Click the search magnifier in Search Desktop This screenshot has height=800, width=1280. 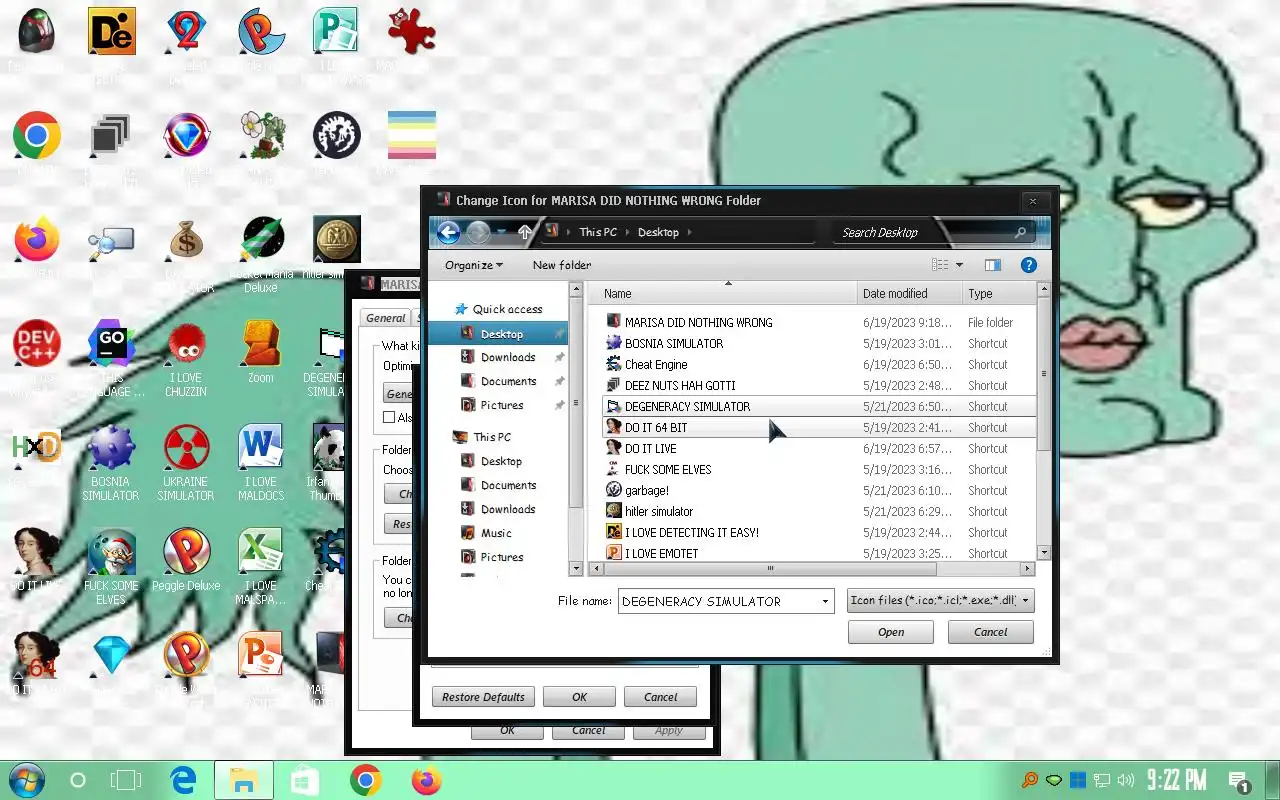1020,232
